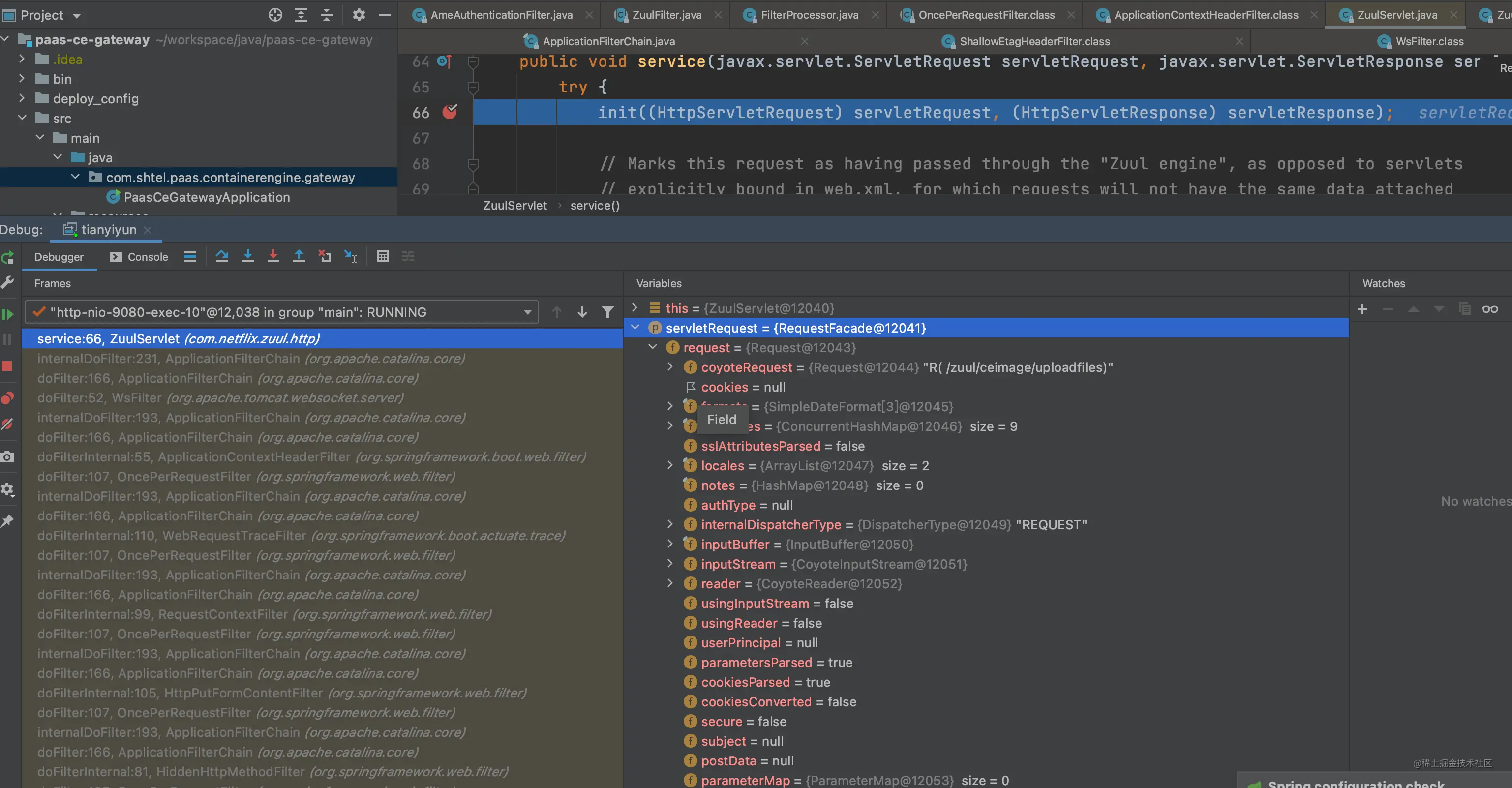Select opened file locate target icon
Image resolution: width=1512 pixels, height=788 pixels.
pos(275,15)
